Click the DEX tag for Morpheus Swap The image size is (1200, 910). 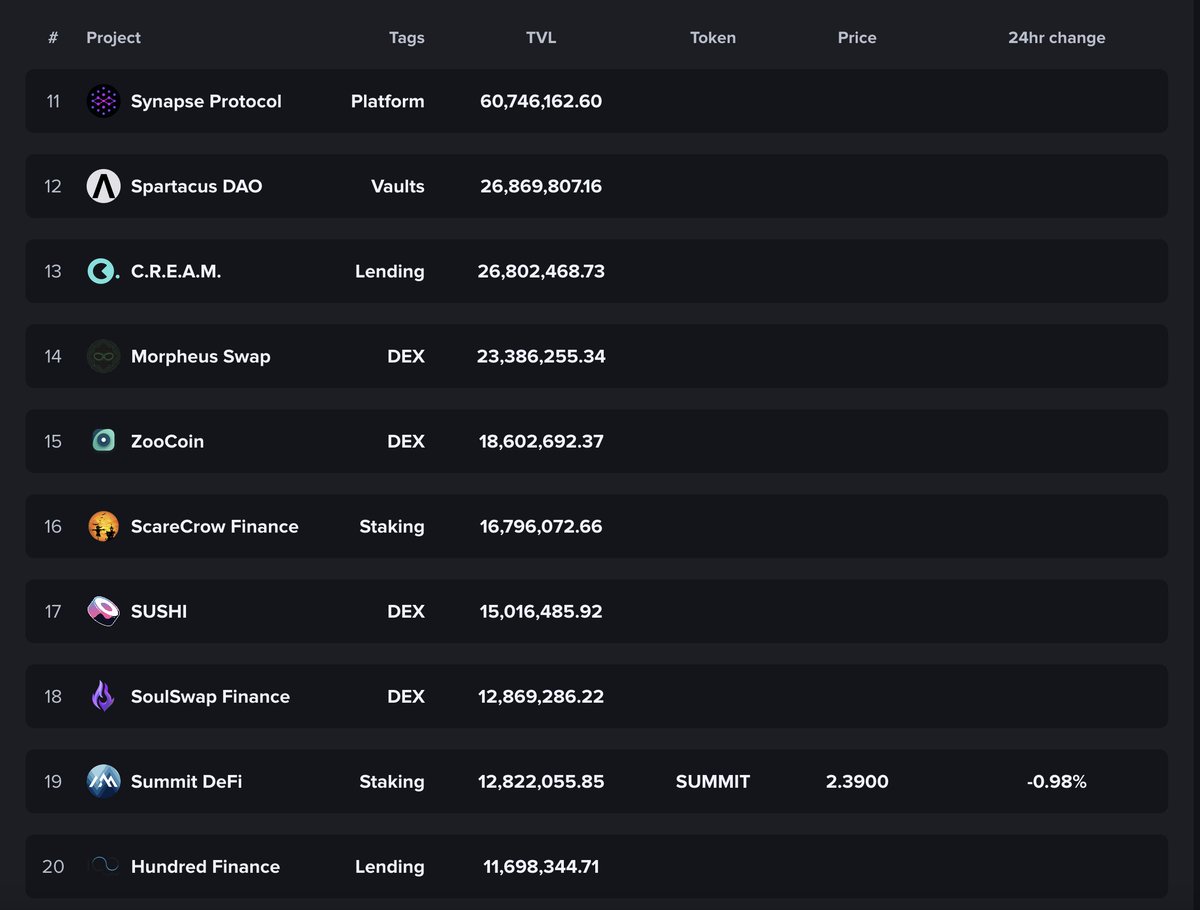406,356
